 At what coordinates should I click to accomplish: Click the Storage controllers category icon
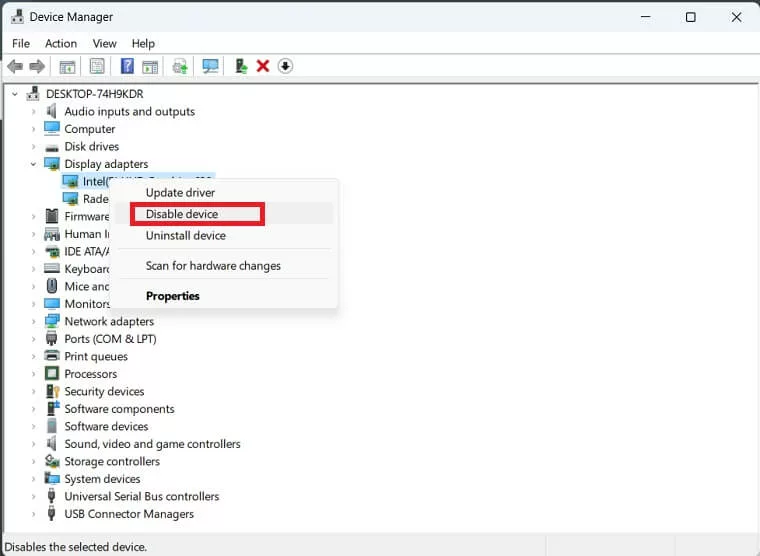(52, 461)
